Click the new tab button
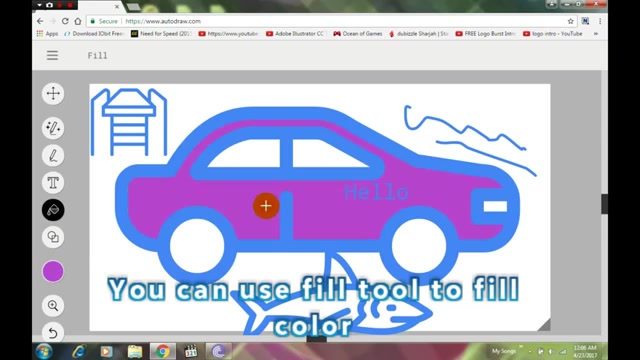The image size is (640, 360). pos(133,7)
